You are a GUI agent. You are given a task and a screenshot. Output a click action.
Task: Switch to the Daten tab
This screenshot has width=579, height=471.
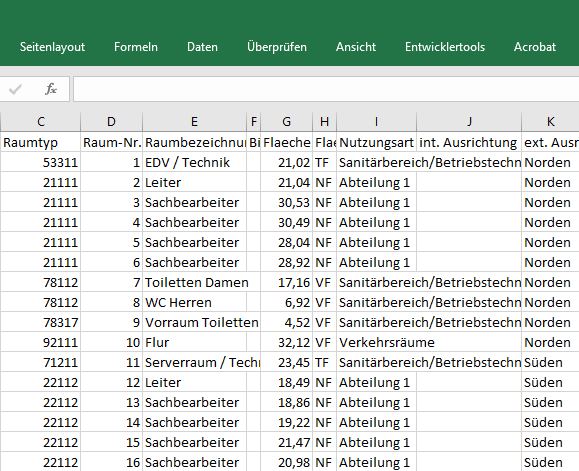(202, 47)
